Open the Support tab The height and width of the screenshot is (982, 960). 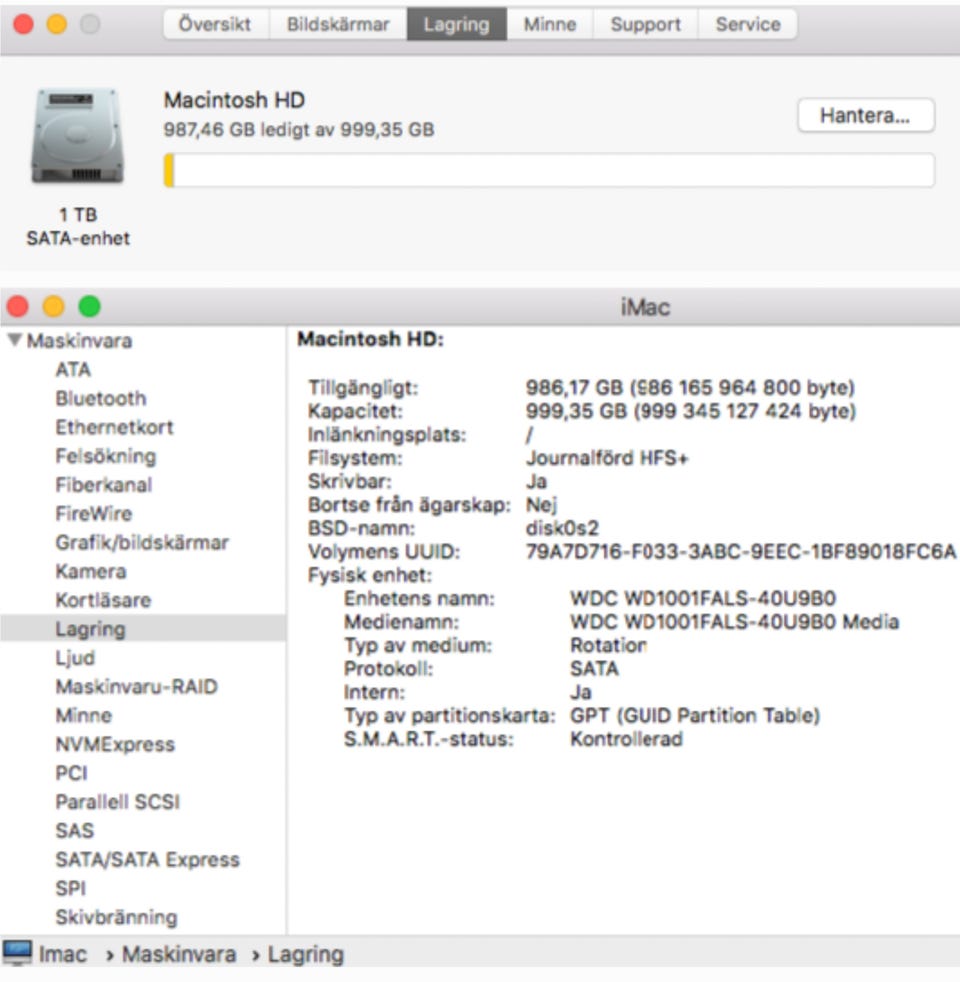click(x=645, y=25)
